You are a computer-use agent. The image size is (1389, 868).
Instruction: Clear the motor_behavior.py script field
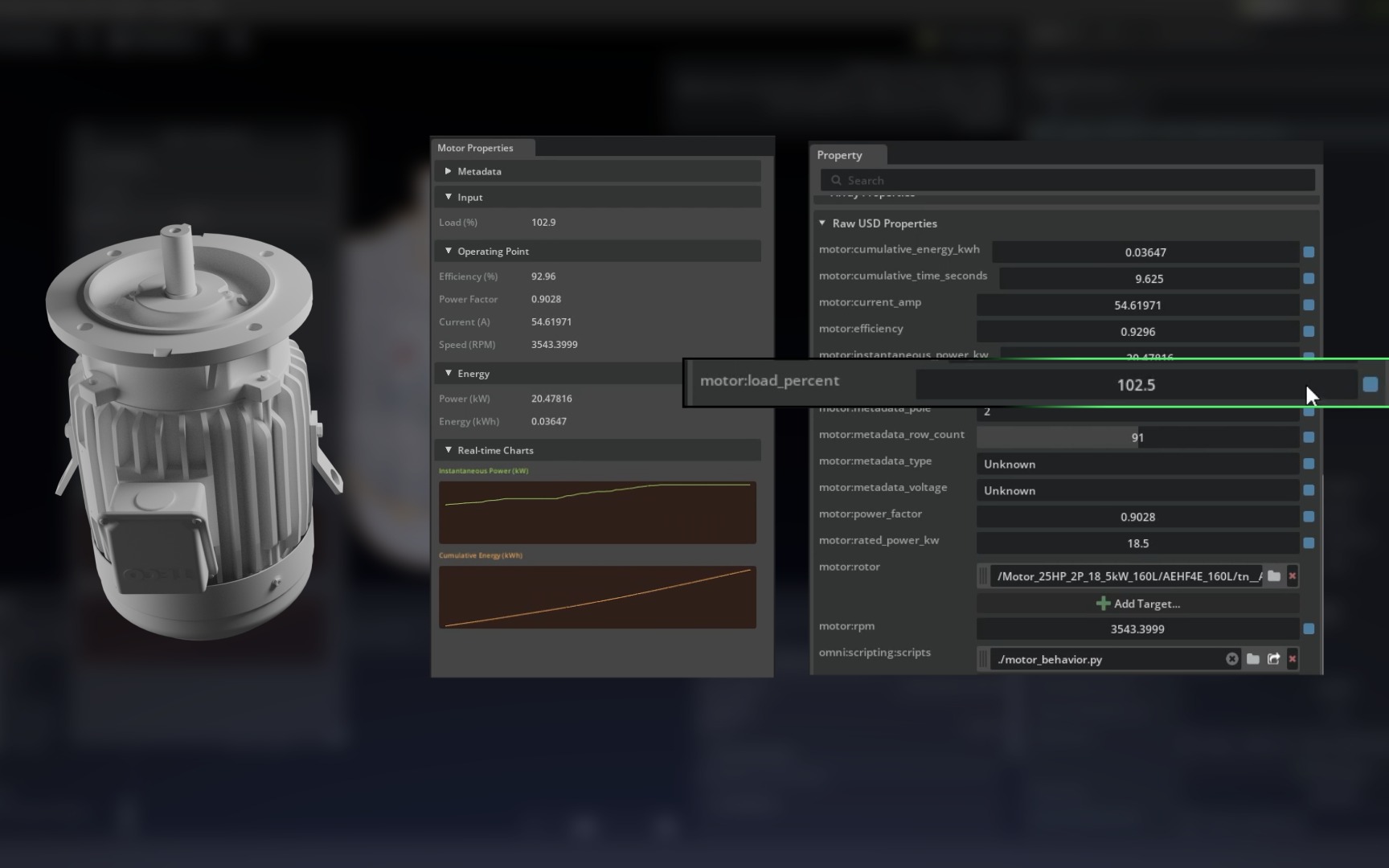click(x=1231, y=659)
